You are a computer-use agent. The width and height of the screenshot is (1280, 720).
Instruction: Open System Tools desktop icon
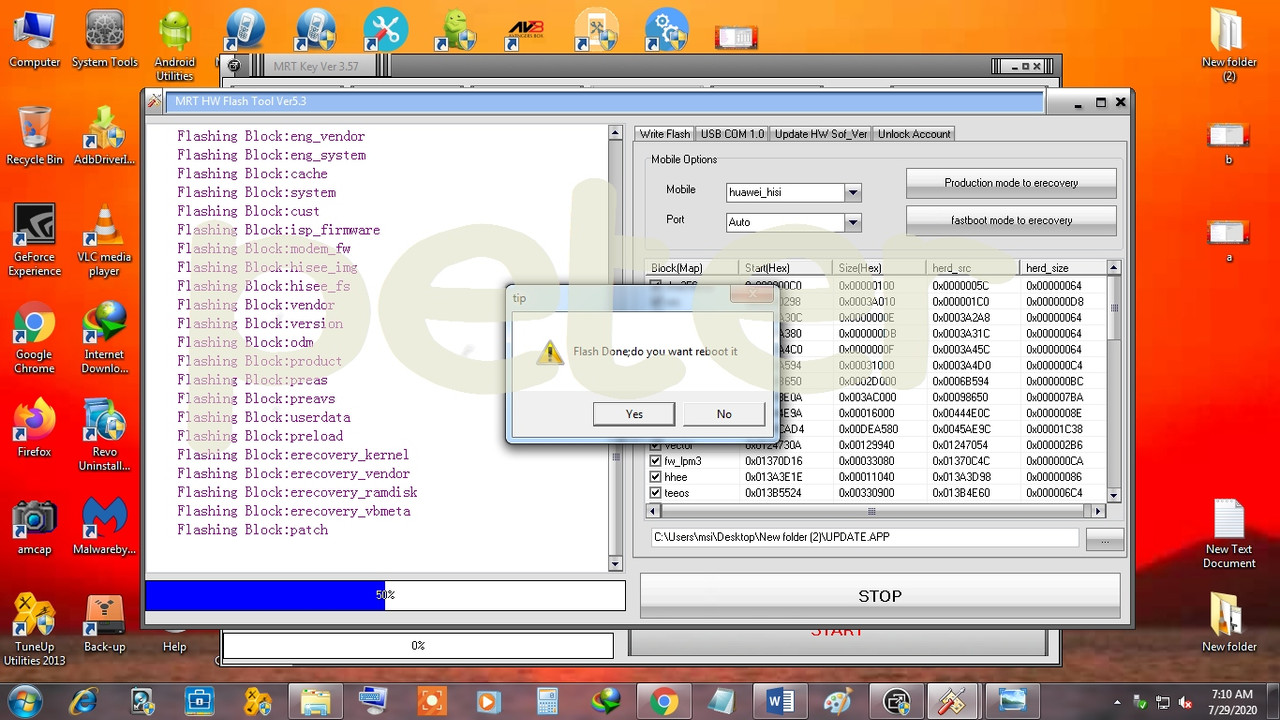(104, 40)
